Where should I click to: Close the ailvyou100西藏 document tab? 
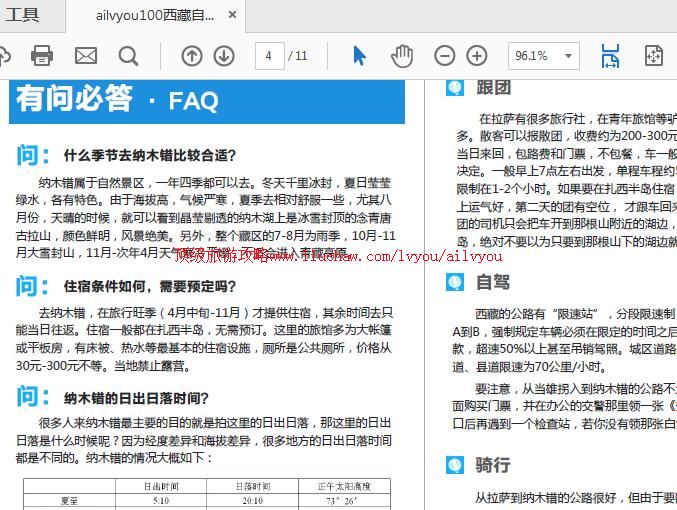click(232, 16)
